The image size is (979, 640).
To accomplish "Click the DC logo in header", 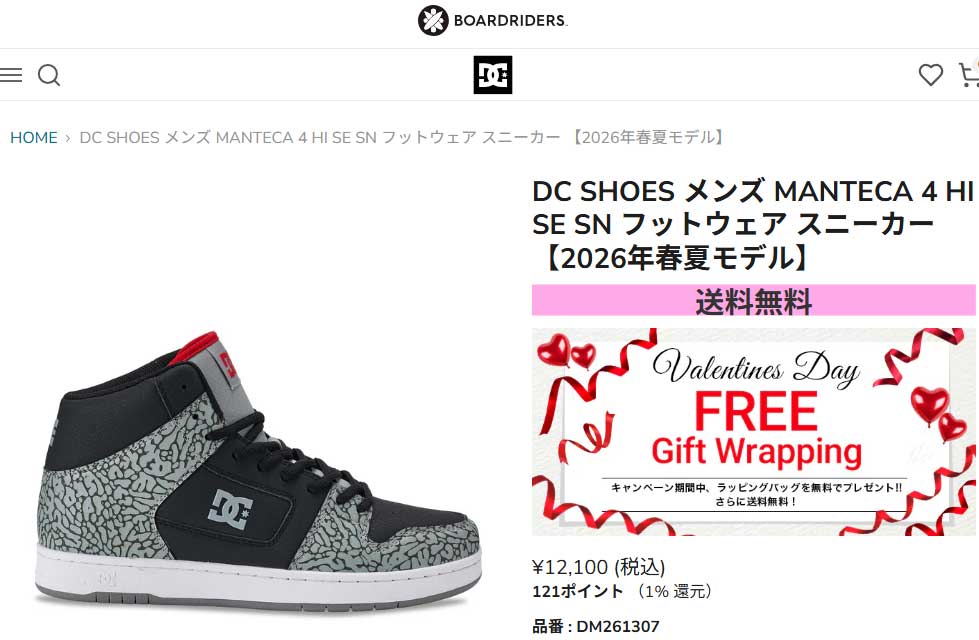I will coord(493,75).
